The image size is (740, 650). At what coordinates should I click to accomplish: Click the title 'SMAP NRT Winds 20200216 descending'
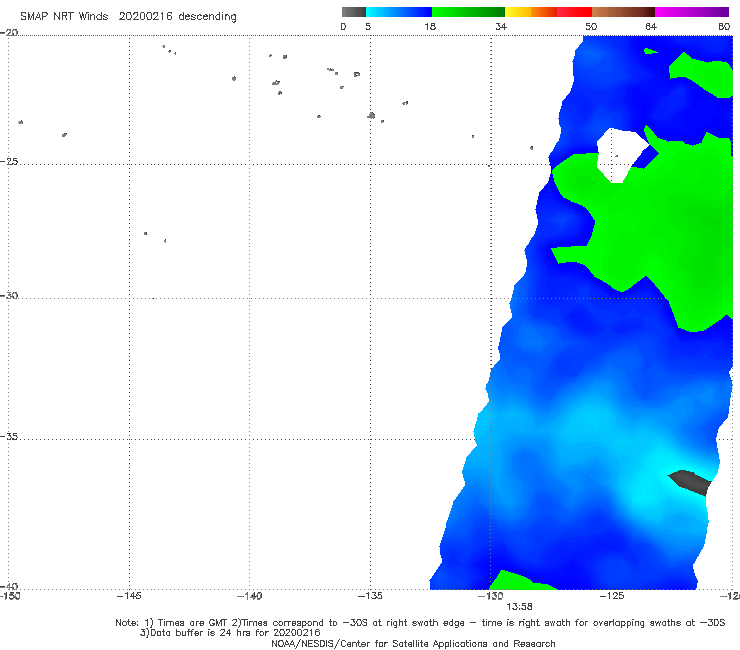[x=128, y=17]
